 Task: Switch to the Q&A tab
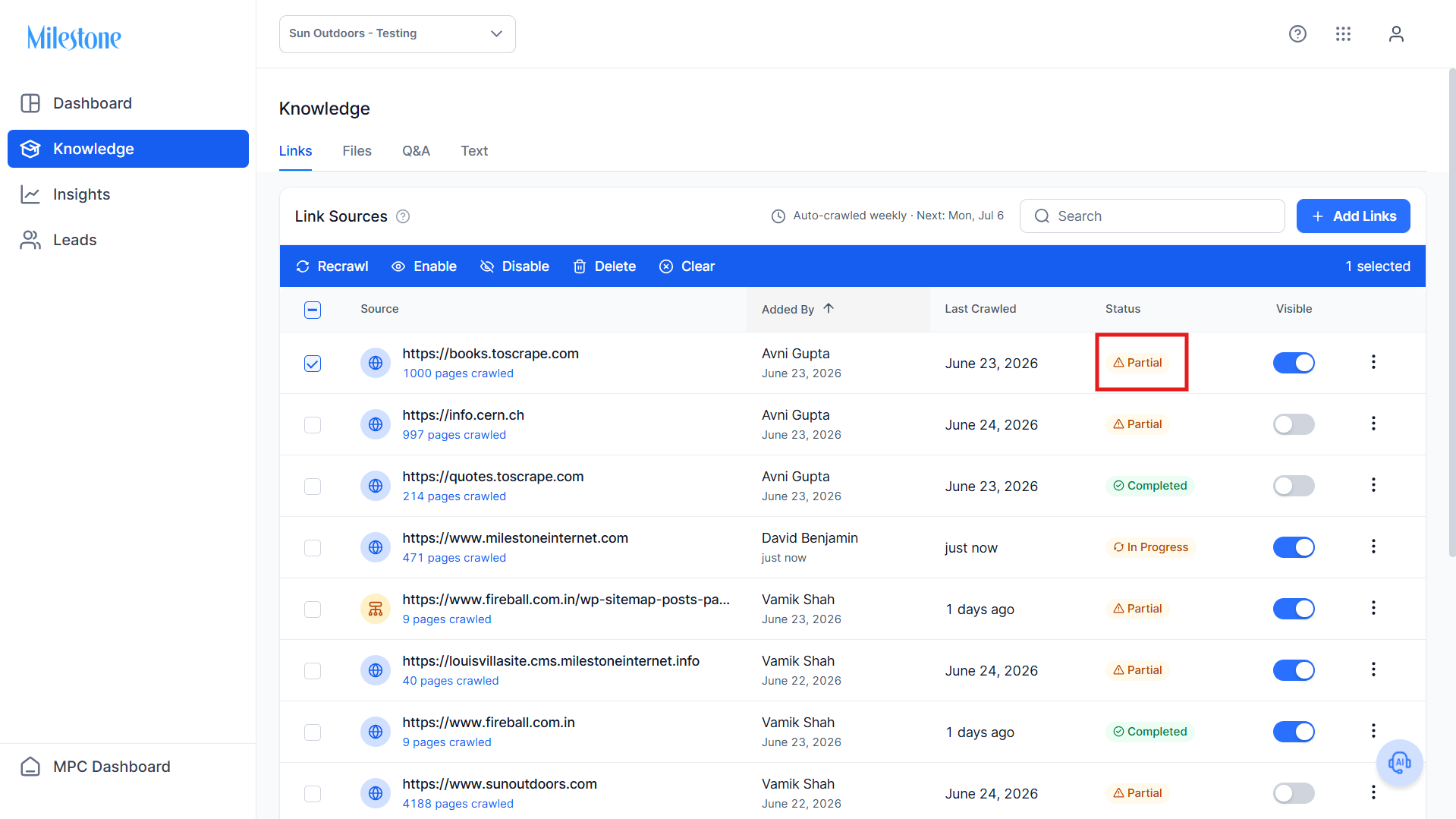[x=416, y=151]
